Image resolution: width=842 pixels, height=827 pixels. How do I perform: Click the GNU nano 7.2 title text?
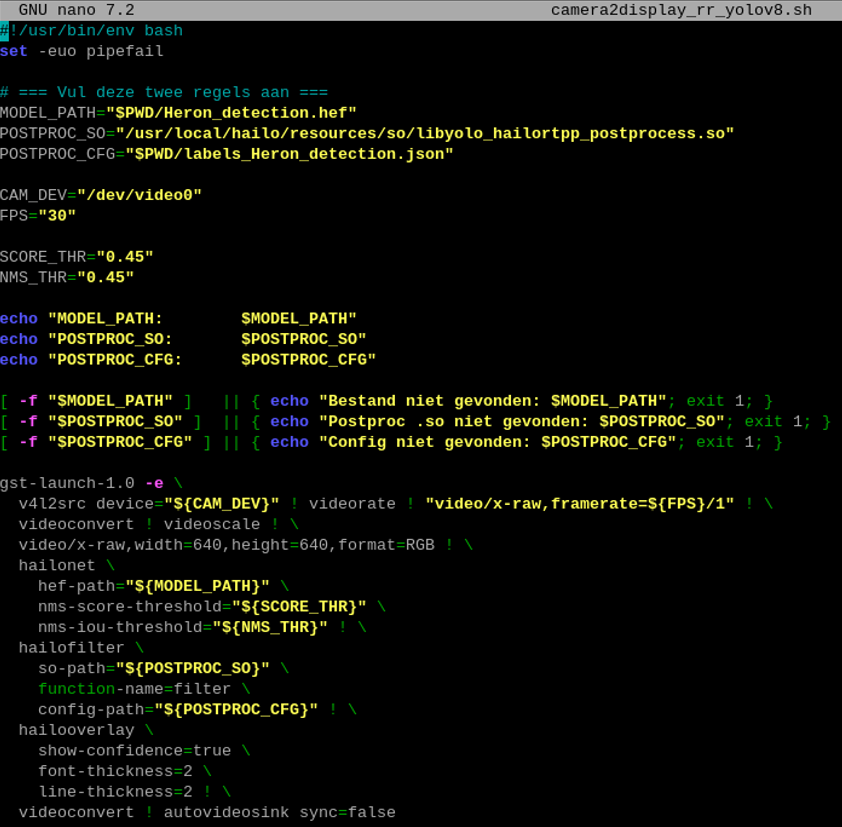coord(76,10)
